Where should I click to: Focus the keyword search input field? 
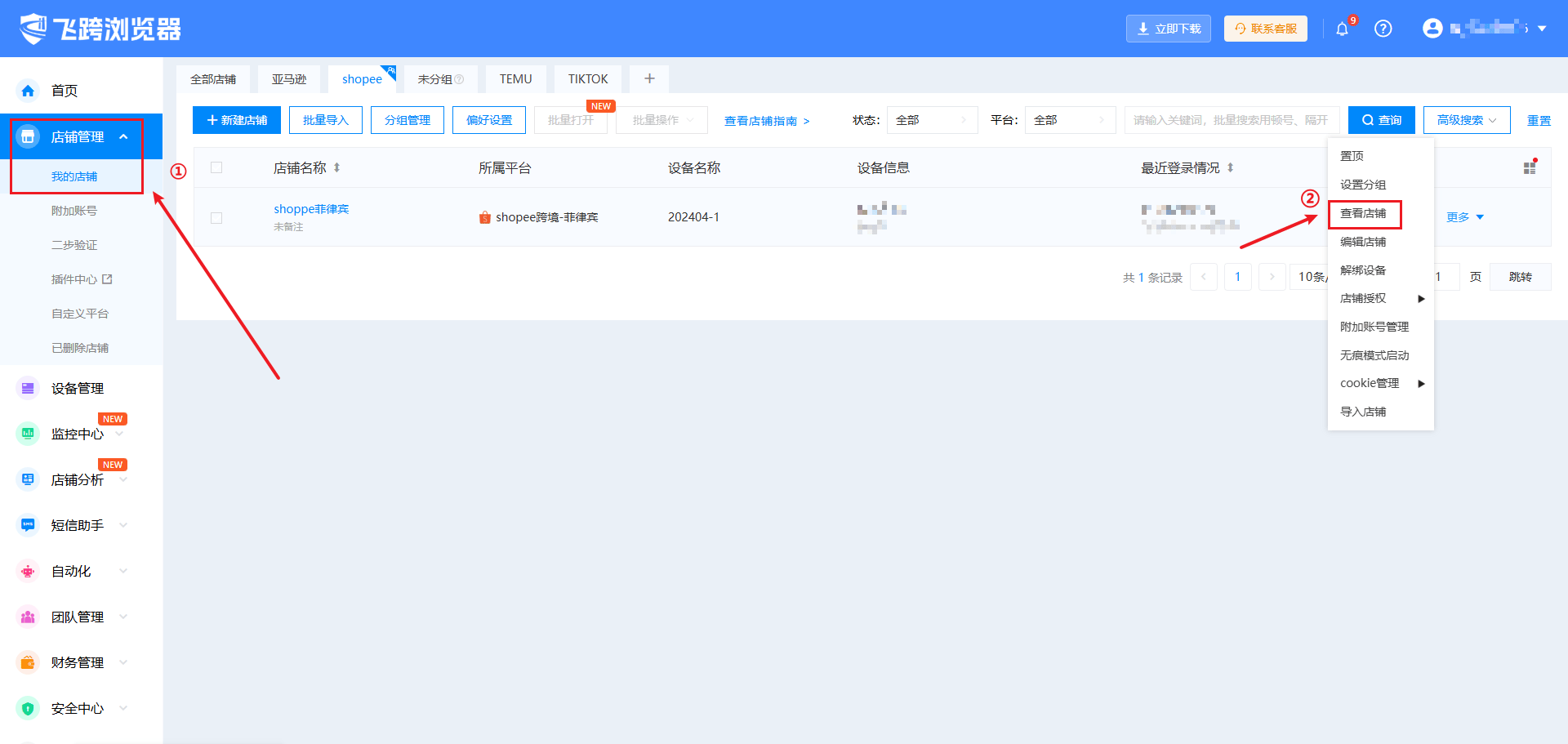[x=1231, y=120]
